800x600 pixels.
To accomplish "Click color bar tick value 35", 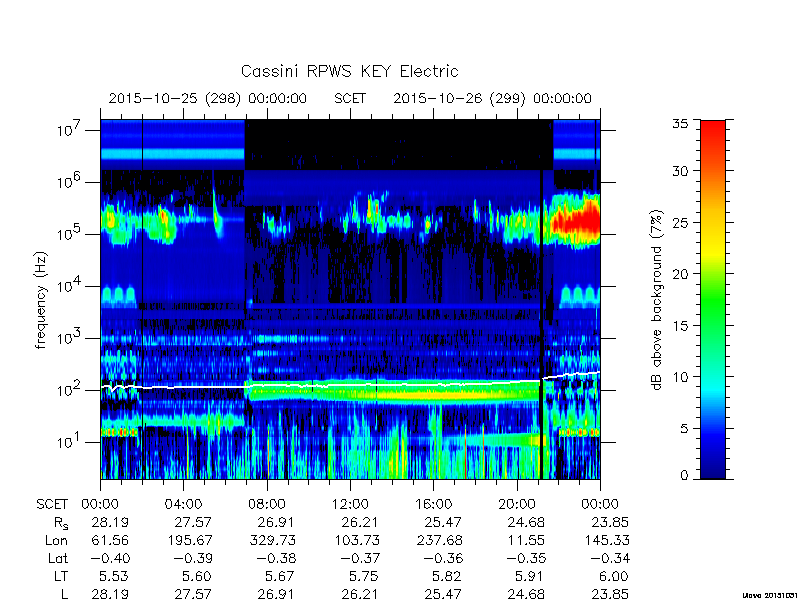I will pos(680,124).
